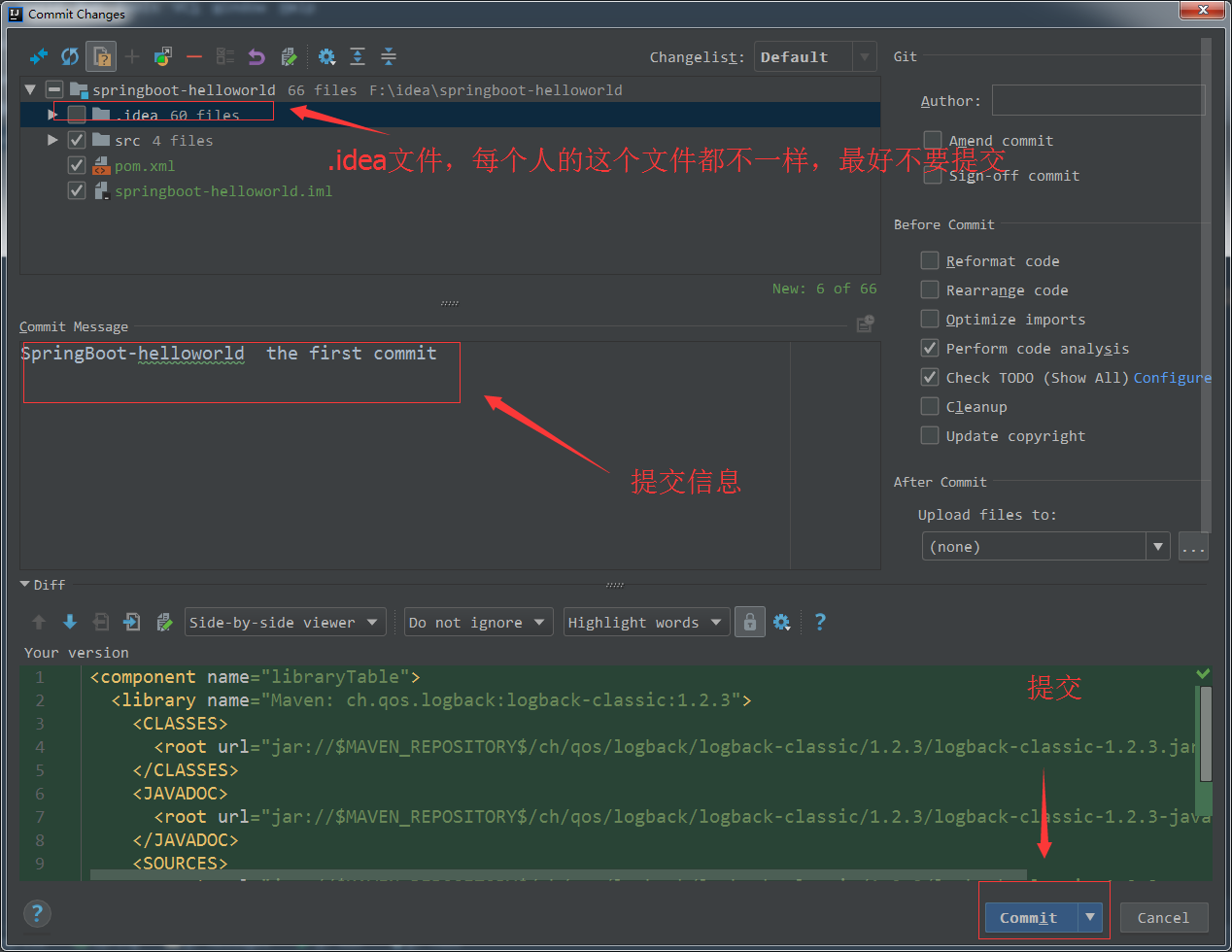Click the springboot-helloworld.iml file icon
Screen dimensions: 1232x952
click(101, 191)
